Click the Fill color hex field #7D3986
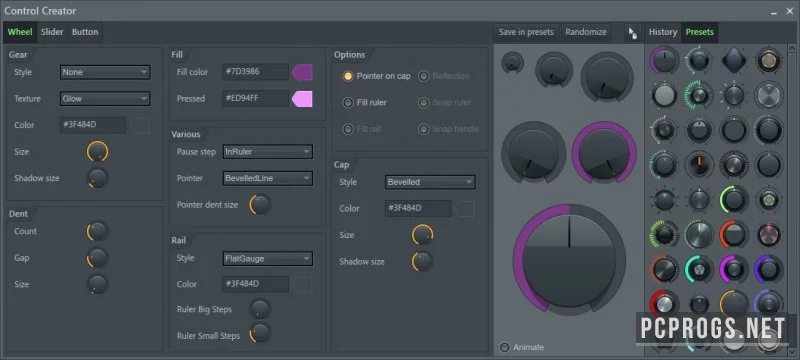Image resolution: width=800 pixels, height=360 pixels. 256,72
